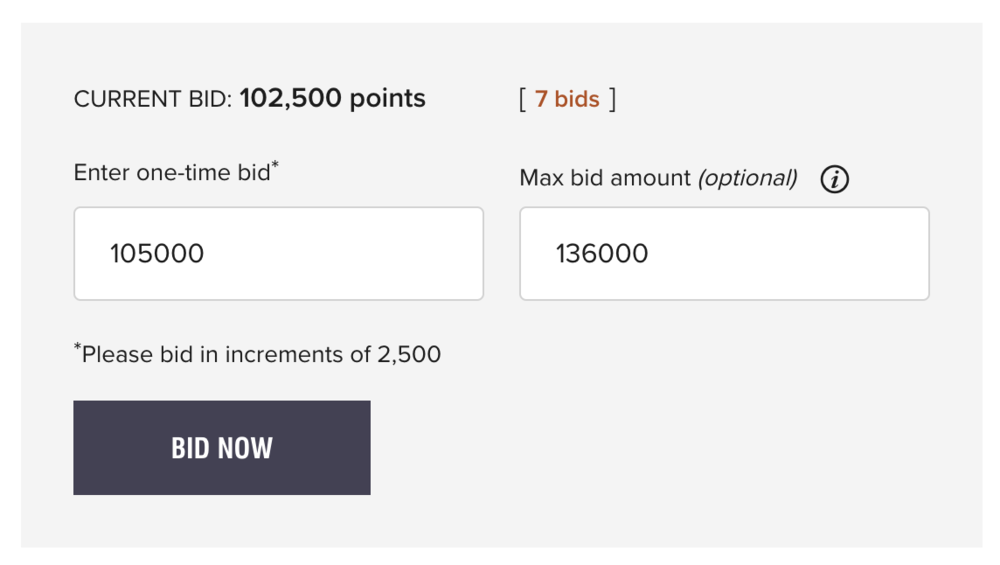Focus the one-time bid input field
The image size is (1000, 565).
click(278, 253)
